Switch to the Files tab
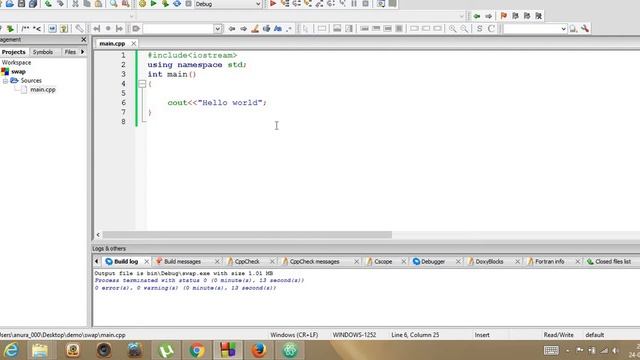The height and width of the screenshot is (360, 640). click(70, 52)
